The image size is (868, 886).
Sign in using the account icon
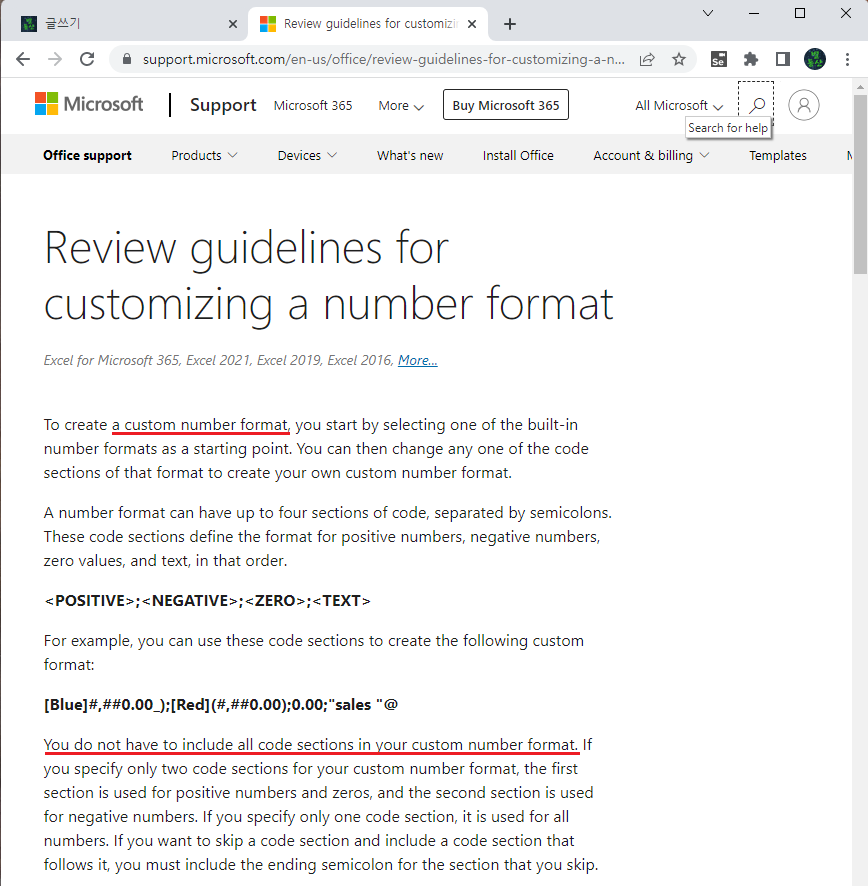coord(804,105)
